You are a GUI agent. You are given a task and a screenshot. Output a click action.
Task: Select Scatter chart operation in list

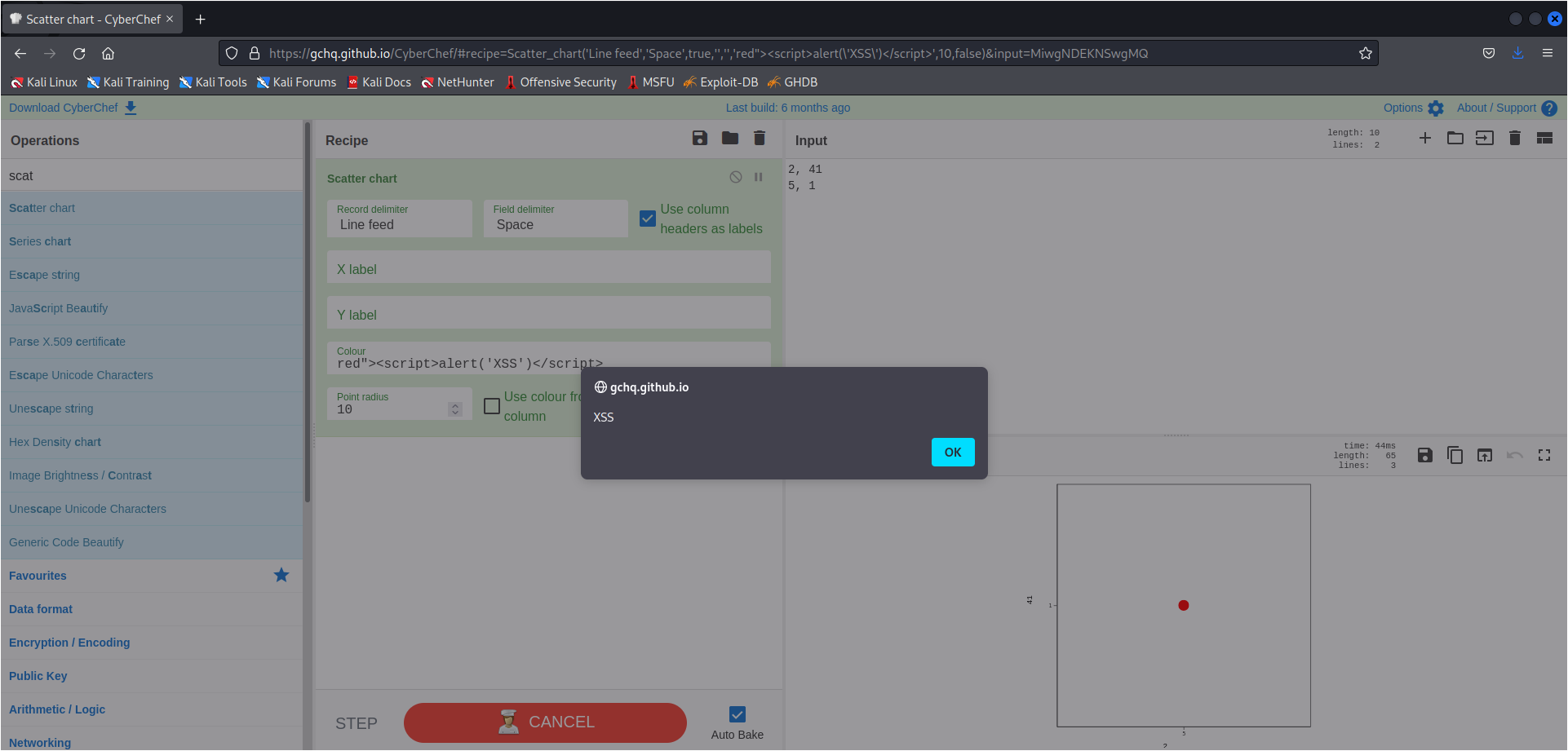click(x=152, y=208)
